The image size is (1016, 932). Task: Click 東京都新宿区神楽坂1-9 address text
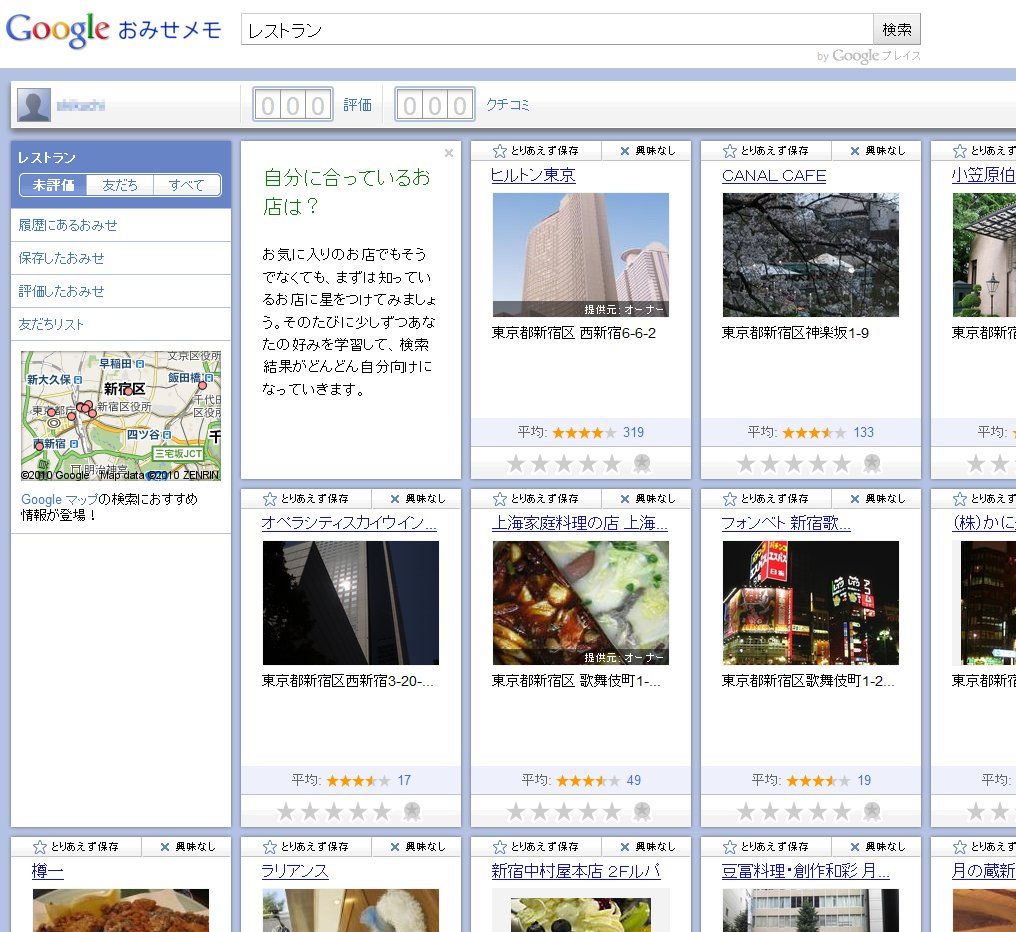coord(795,333)
